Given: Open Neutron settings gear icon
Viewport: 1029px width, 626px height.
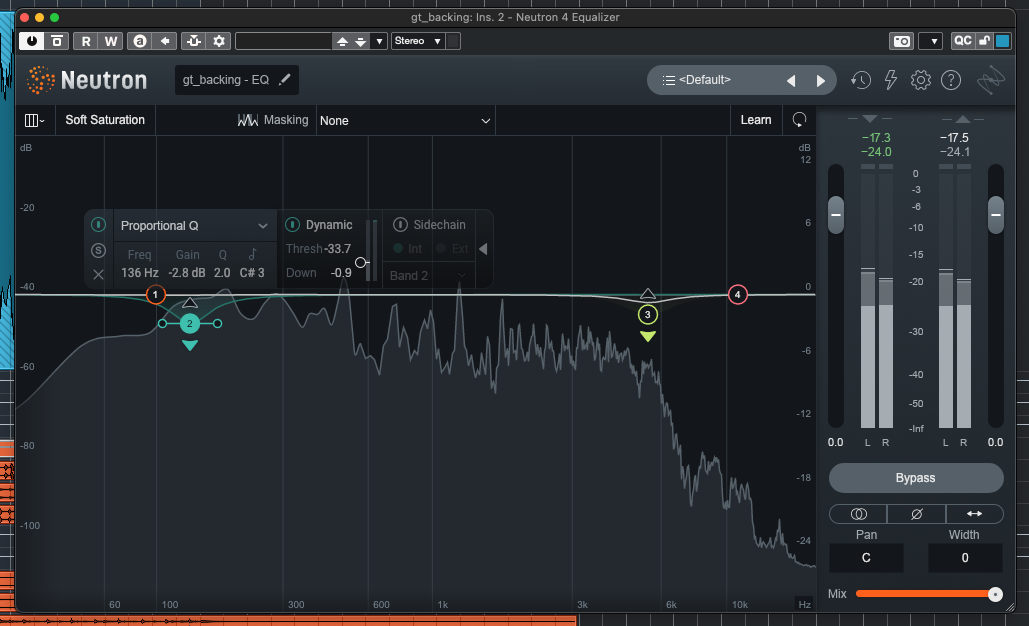Looking at the screenshot, I should [x=921, y=80].
